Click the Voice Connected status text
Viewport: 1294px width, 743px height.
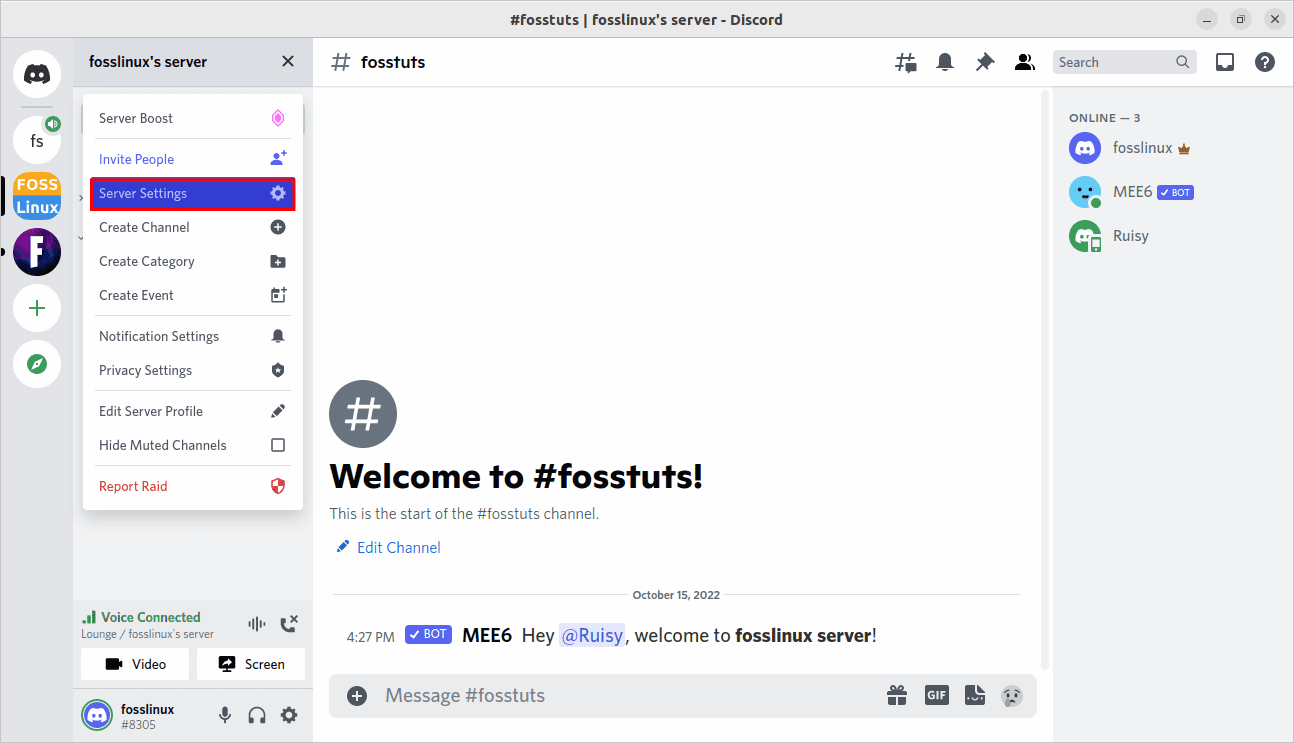pyautogui.click(x=151, y=617)
